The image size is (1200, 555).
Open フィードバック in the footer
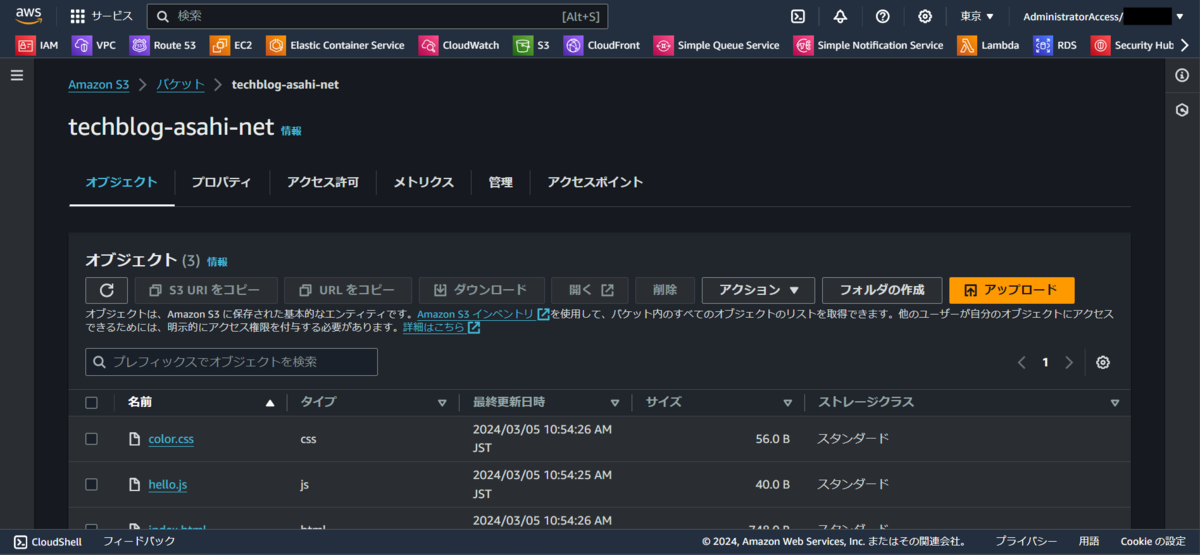tap(139, 542)
